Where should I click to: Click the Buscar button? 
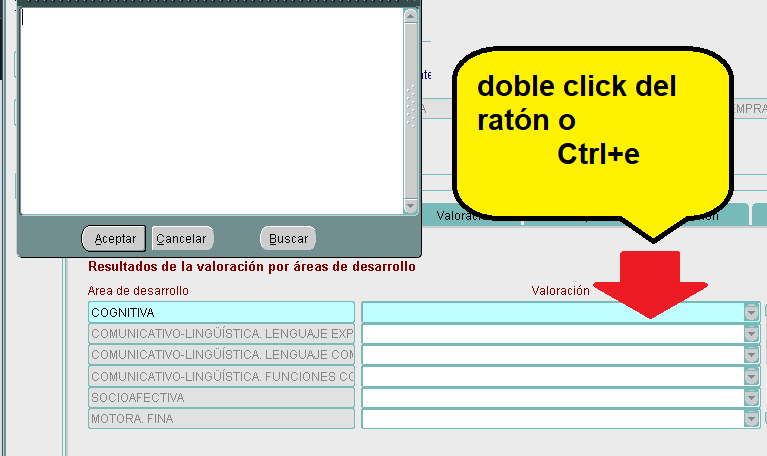pos(288,239)
